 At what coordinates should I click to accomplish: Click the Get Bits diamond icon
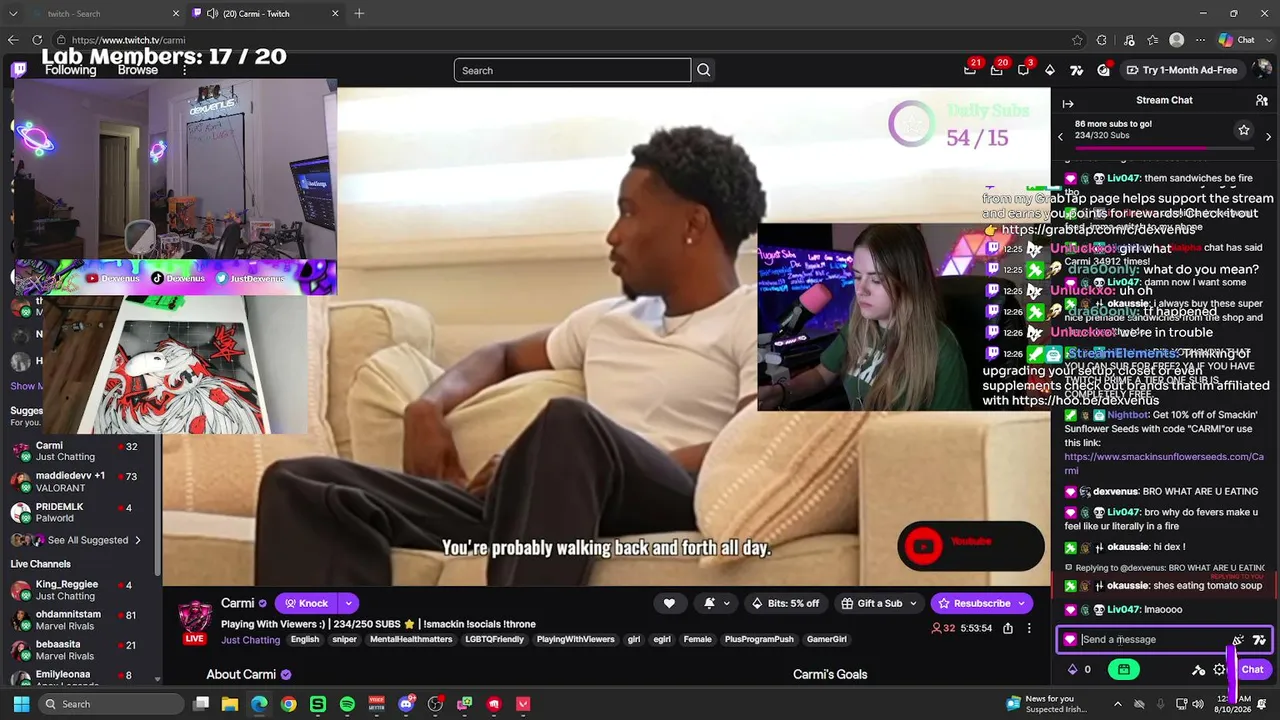[x=1049, y=70]
